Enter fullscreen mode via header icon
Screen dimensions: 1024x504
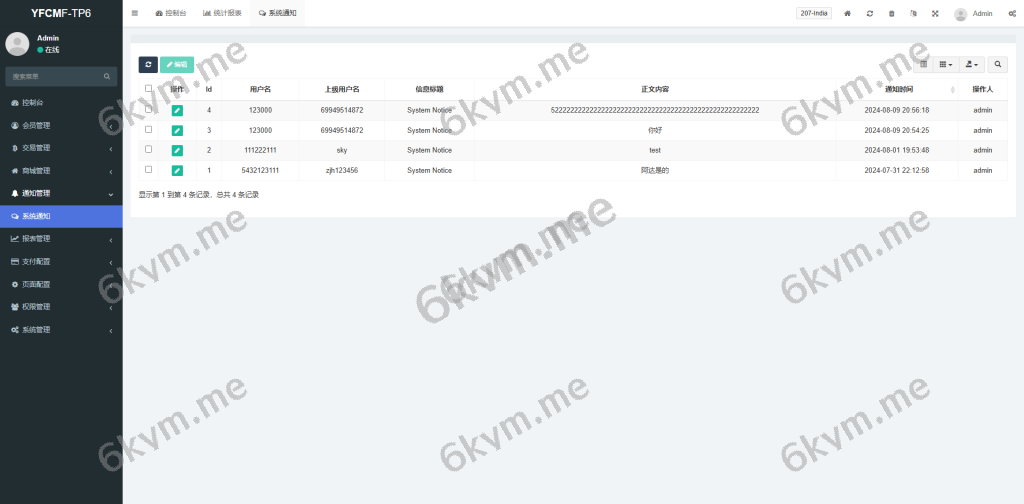(935, 14)
